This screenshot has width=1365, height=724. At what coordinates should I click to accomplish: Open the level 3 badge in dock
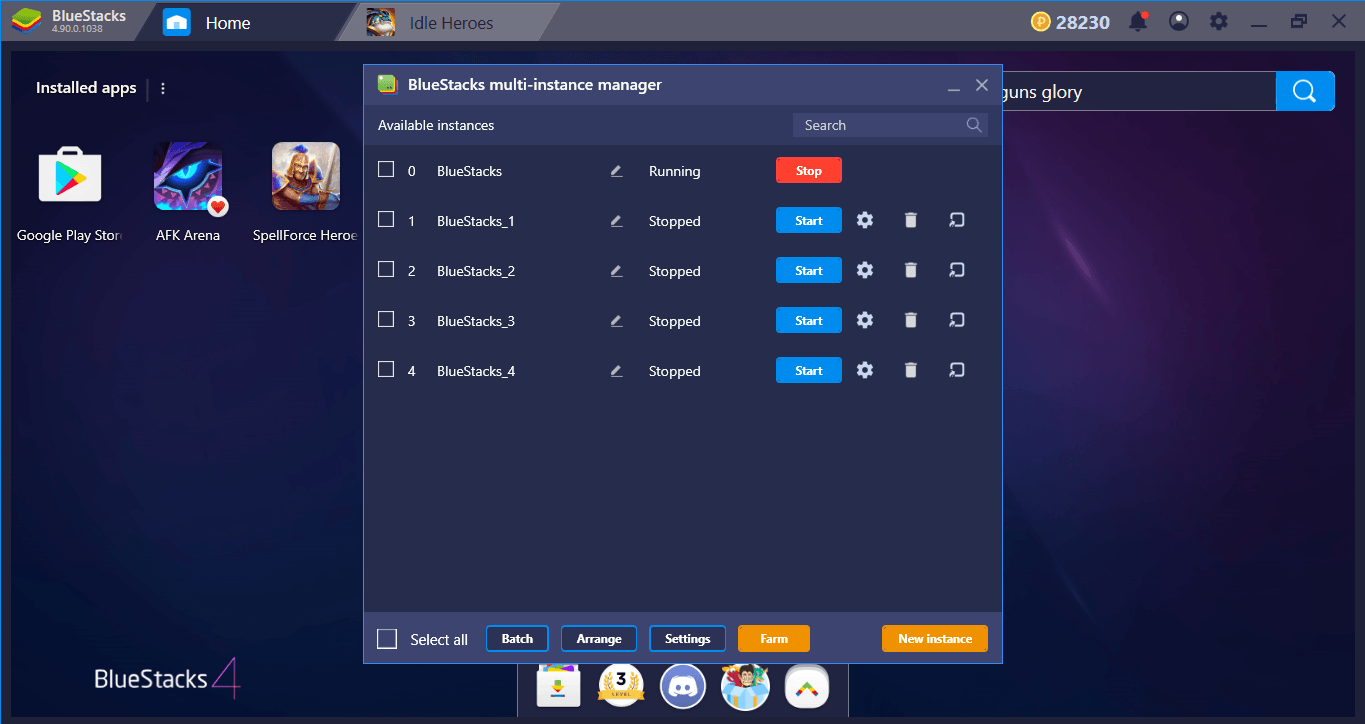coord(621,687)
